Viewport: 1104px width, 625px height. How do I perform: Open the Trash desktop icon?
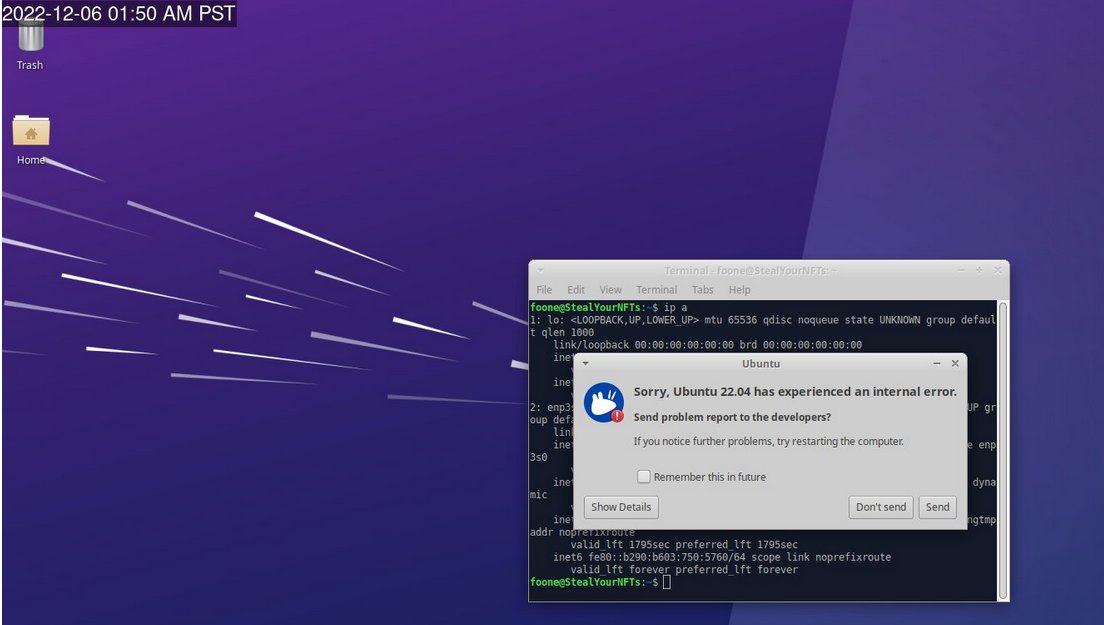tap(30, 35)
